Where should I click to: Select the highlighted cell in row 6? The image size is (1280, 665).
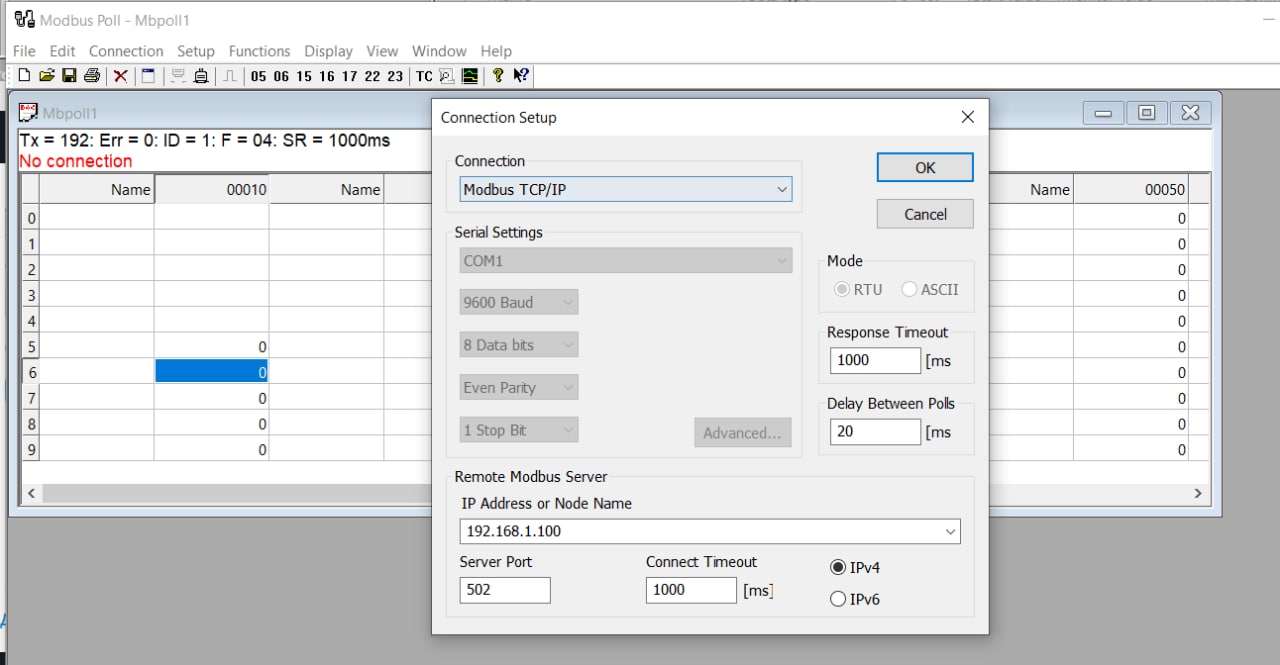point(212,372)
